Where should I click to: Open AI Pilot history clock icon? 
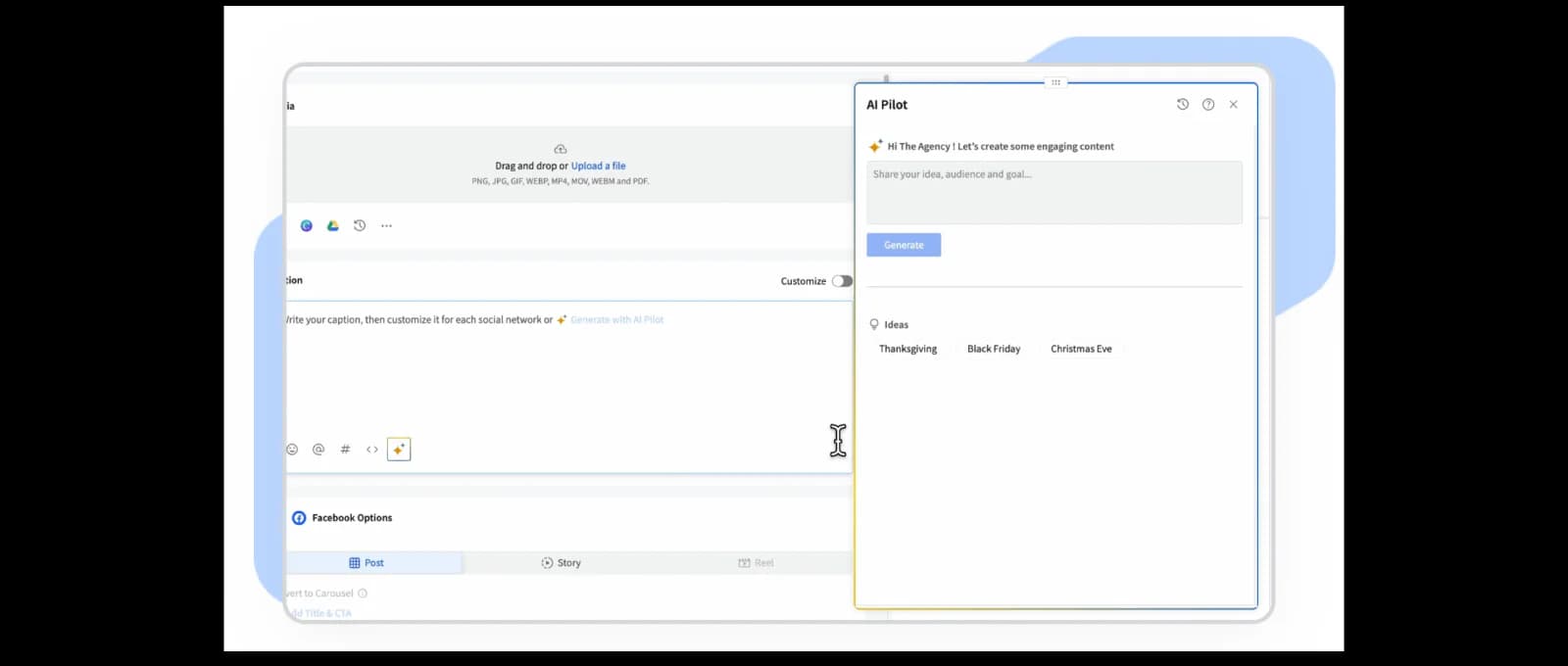(x=1183, y=105)
